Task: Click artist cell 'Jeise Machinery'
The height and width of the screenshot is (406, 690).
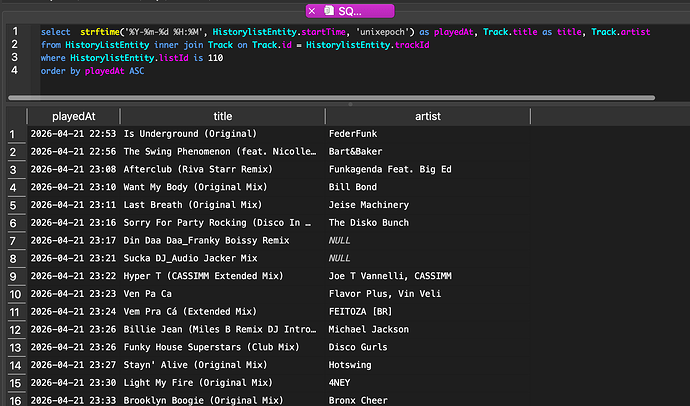Action: point(428,205)
